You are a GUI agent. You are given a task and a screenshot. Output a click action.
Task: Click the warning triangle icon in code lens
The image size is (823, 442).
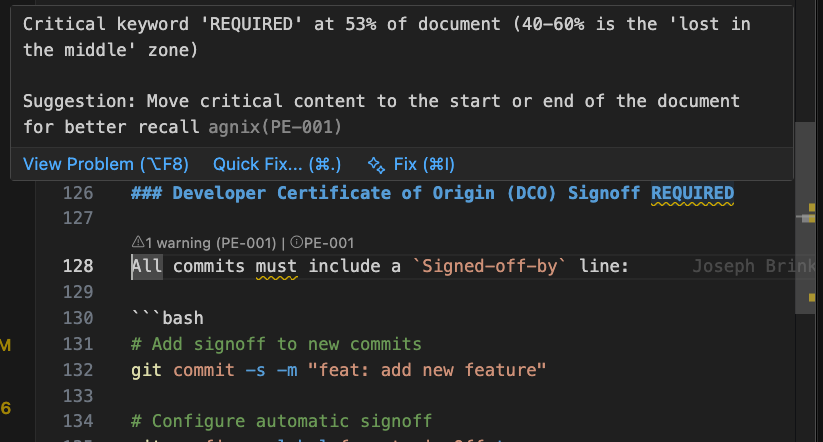coord(138,242)
